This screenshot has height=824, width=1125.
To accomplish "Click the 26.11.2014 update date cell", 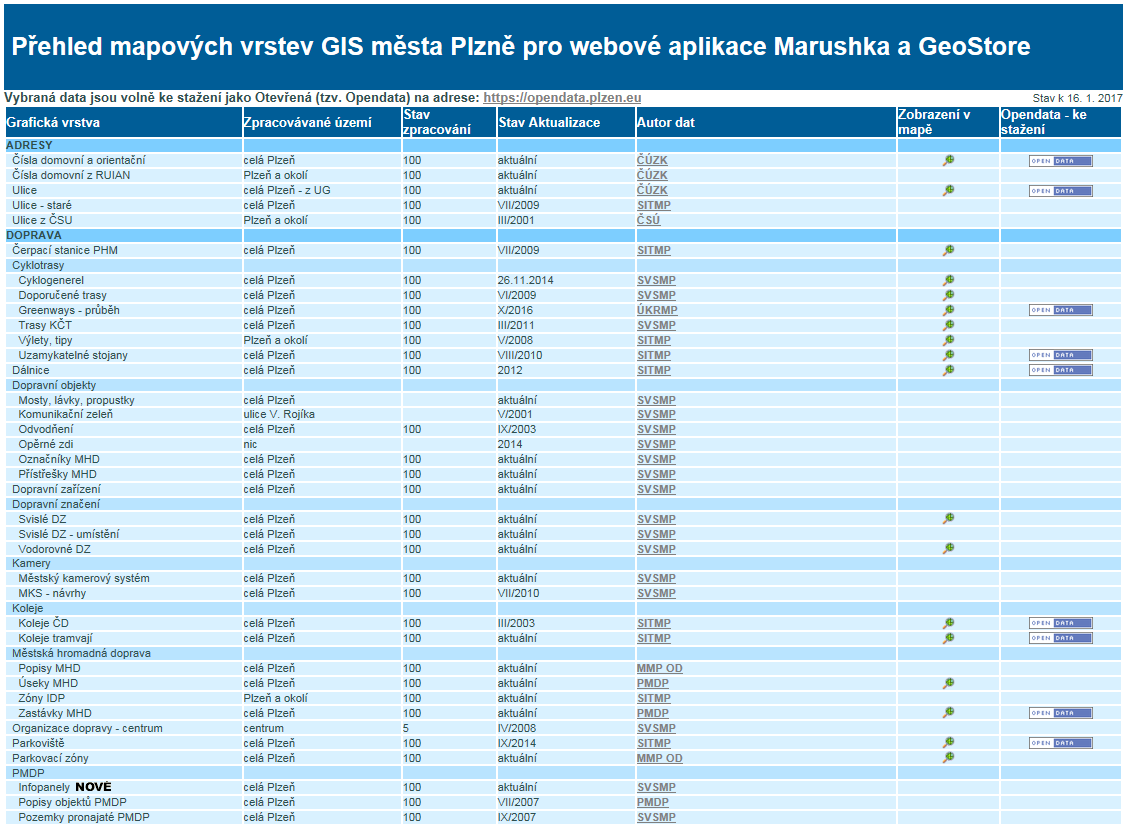I will [x=525, y=281].
